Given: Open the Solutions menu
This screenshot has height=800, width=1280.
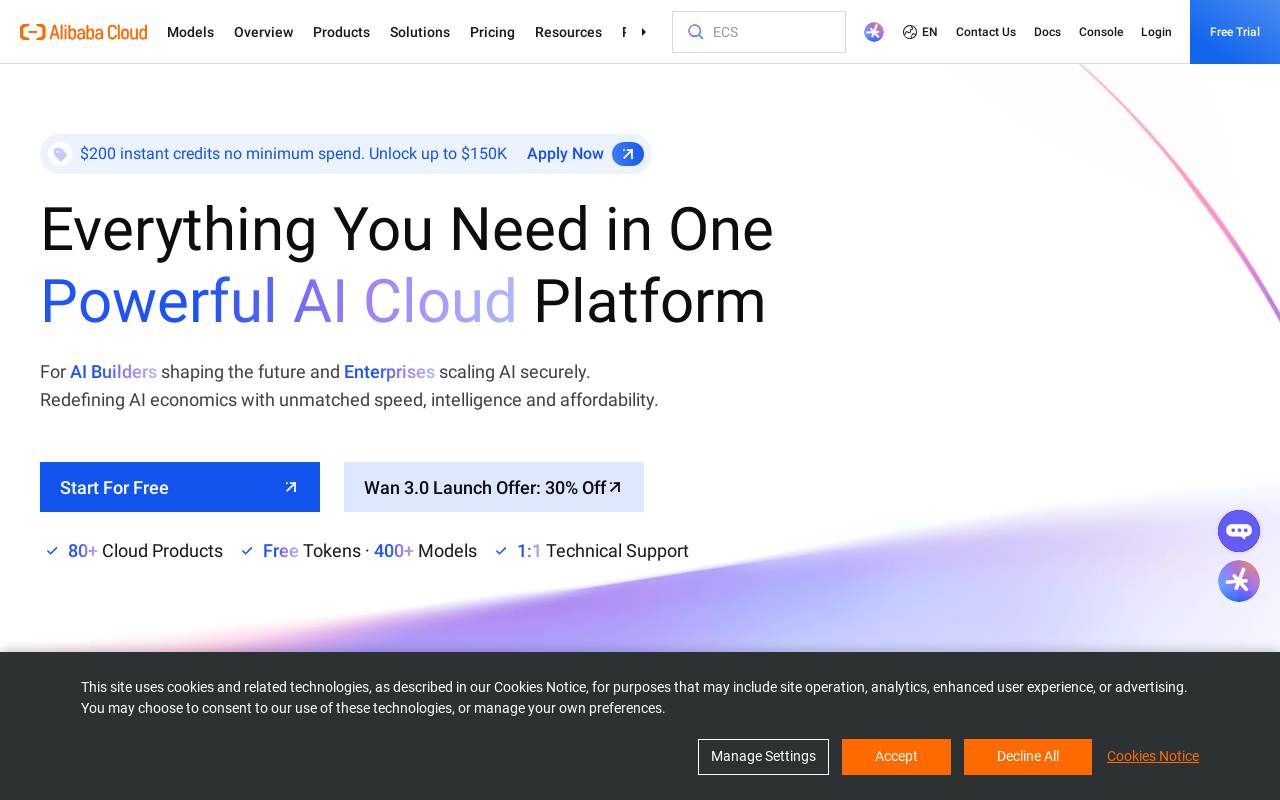Looking at the screenshot, I should click(x=420, y=32).
